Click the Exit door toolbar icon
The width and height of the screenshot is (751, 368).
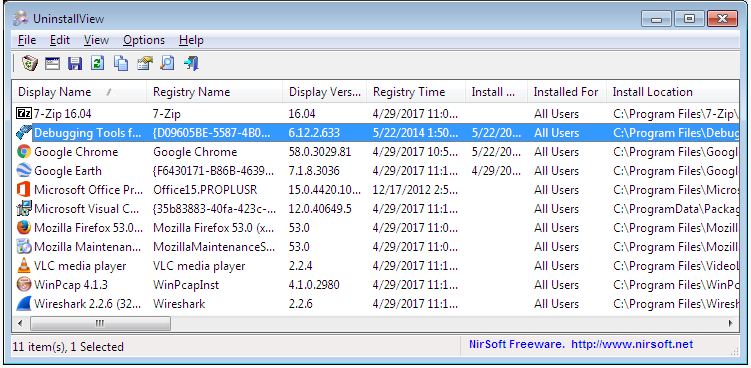pyautogui.click(x=191, y=63)
